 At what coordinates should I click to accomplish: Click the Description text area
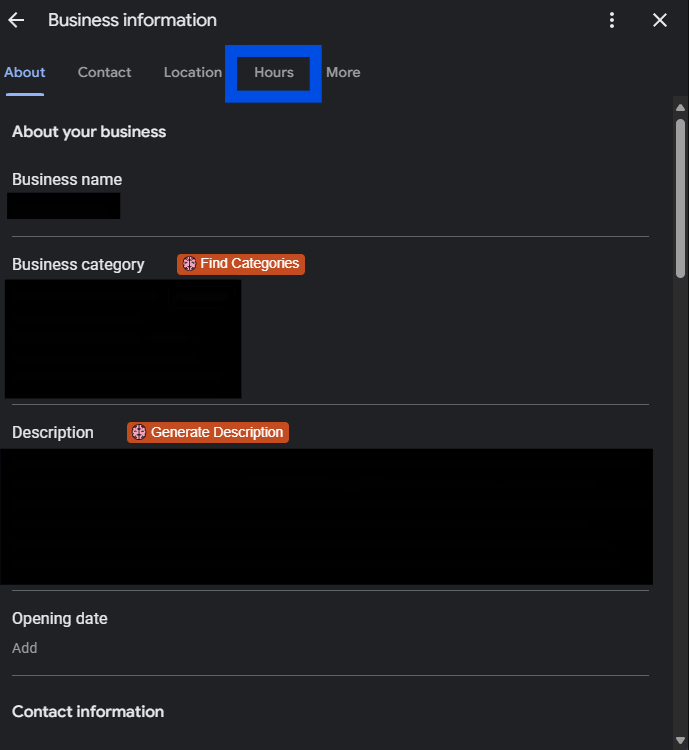tap(326, 516)
